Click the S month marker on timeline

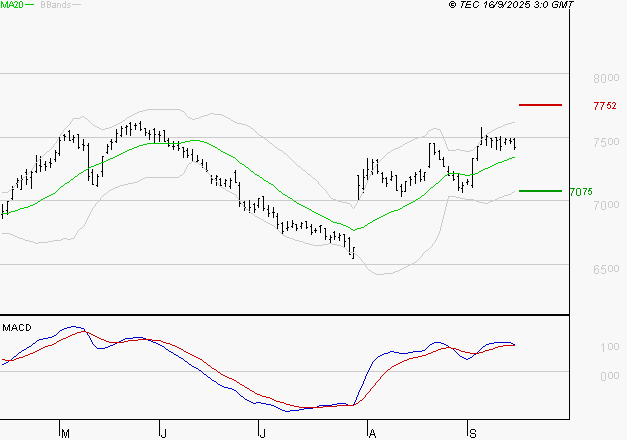coord(473,433)
